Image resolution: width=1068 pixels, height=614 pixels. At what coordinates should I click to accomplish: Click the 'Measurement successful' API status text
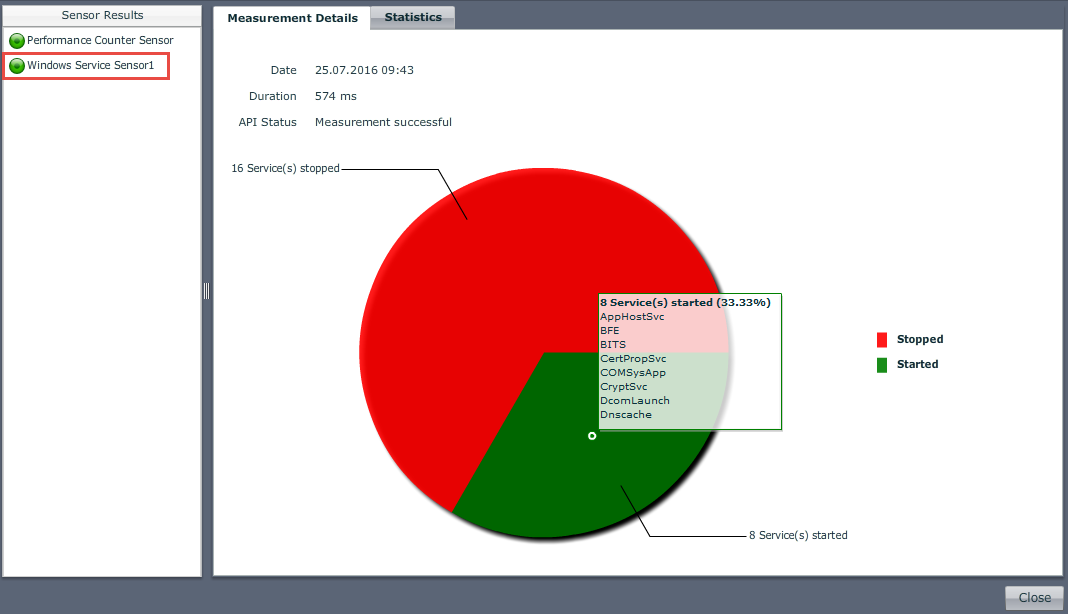[x=383, y=123]
